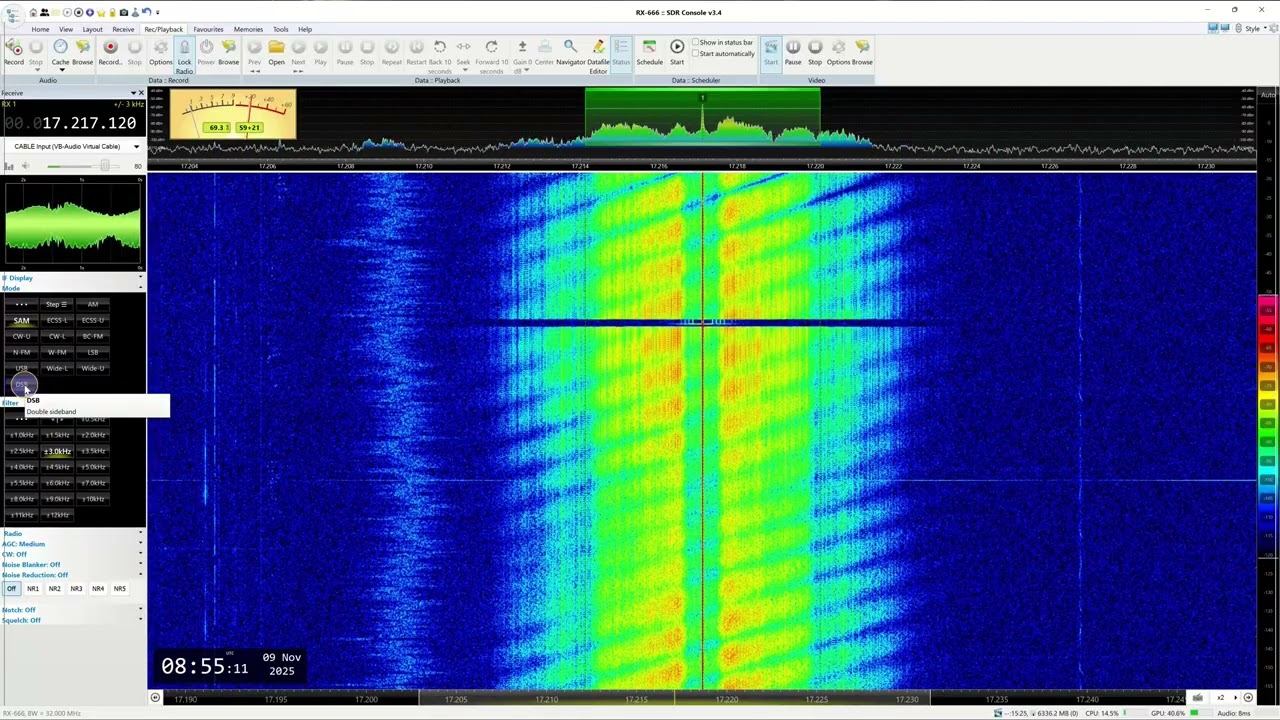The width and height of the screenshot is (1280, 720).
Task: Set filter bandwidth to ±6.0kHz
Action: [x=57, y=483]
